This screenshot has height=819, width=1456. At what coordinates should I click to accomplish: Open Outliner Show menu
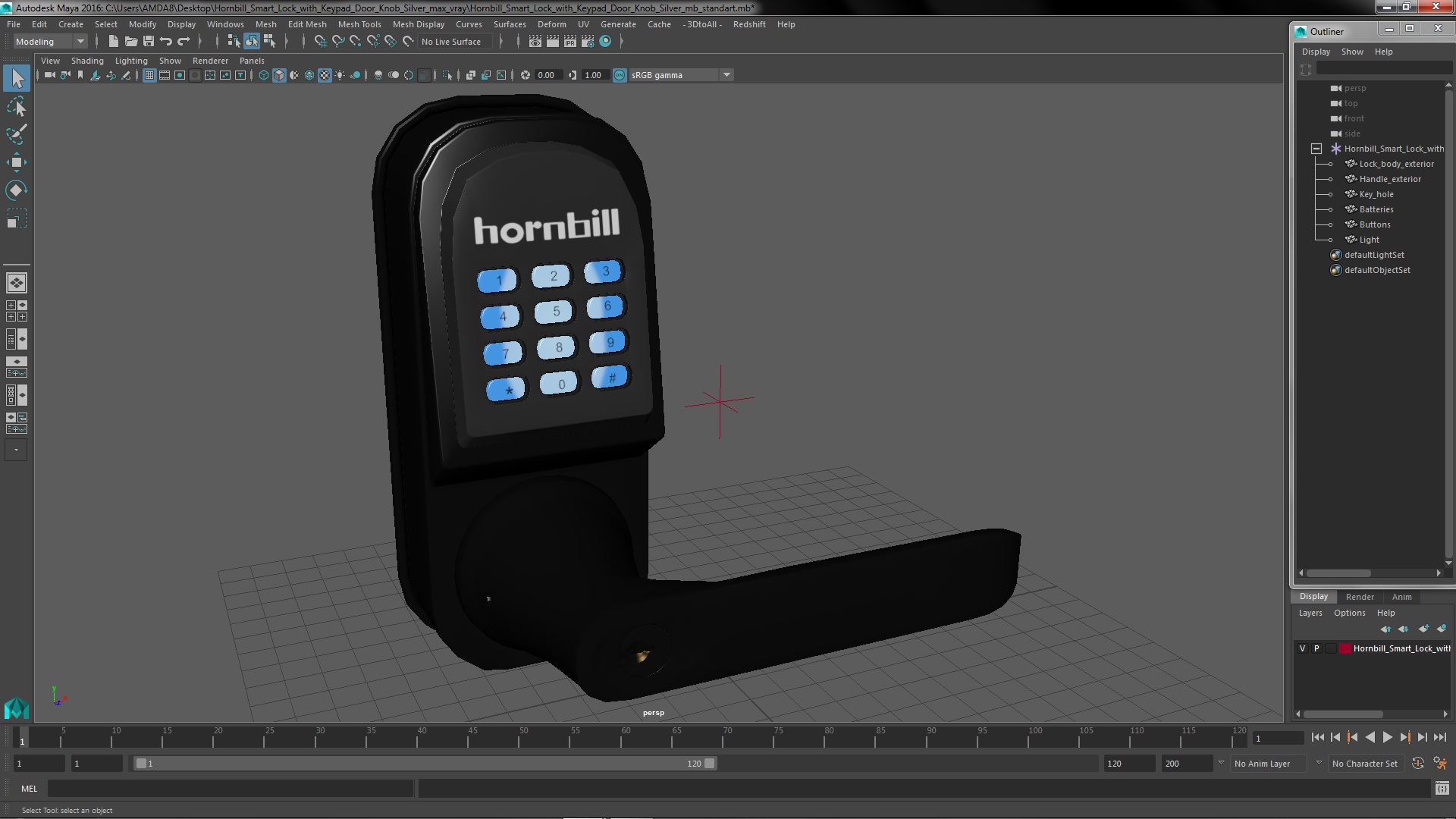(x=1352, y=52)
